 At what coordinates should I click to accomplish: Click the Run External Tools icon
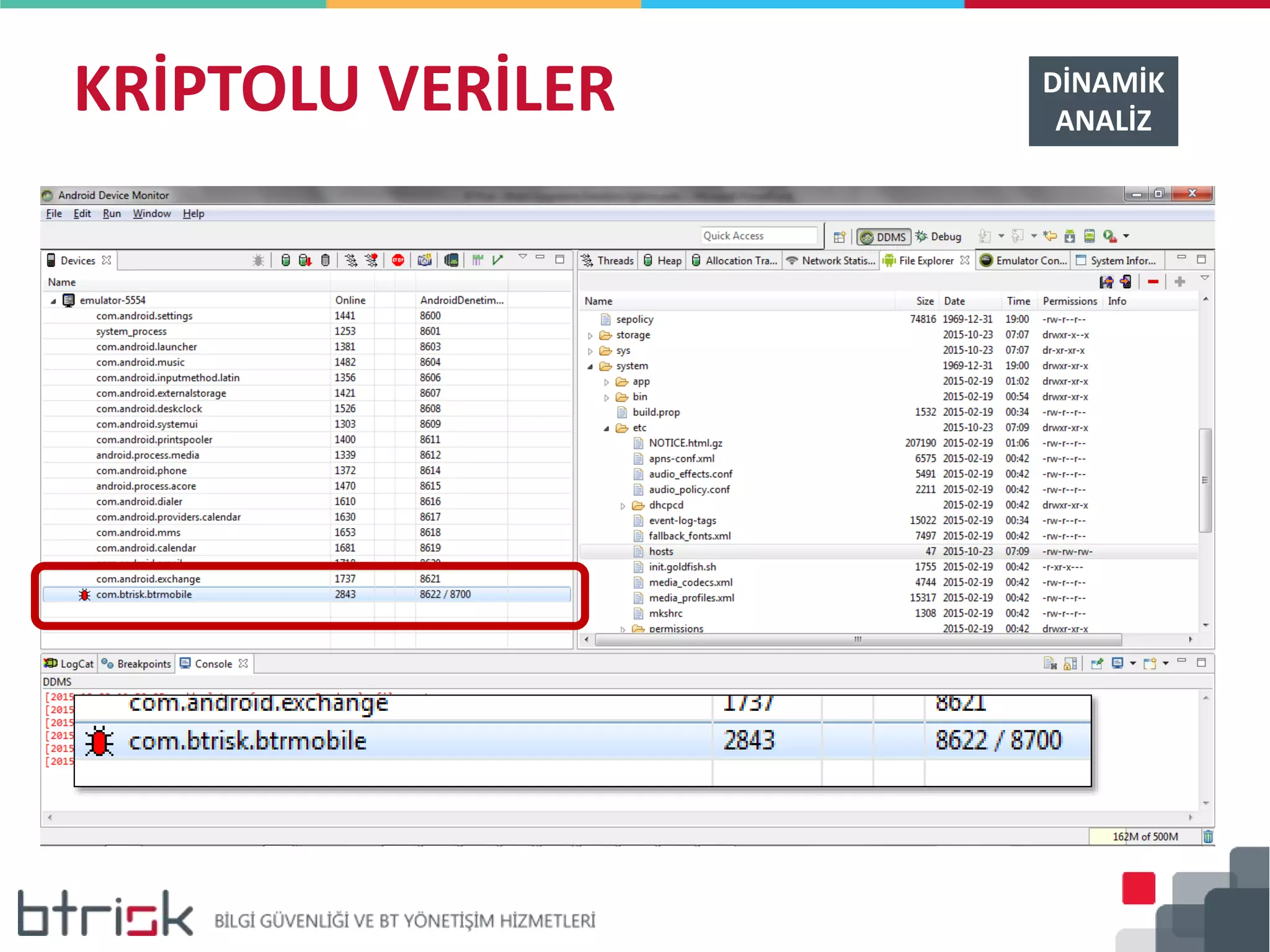pyautogui.click(x=1110, y=236)
